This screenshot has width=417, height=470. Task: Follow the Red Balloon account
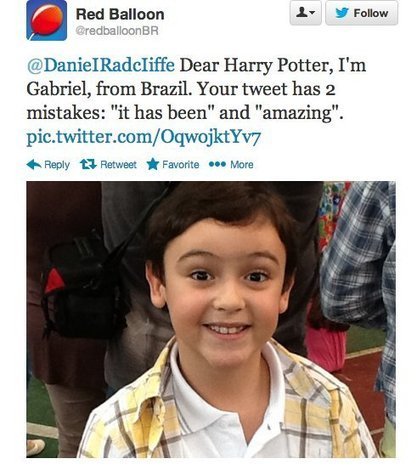click(361, 13)
